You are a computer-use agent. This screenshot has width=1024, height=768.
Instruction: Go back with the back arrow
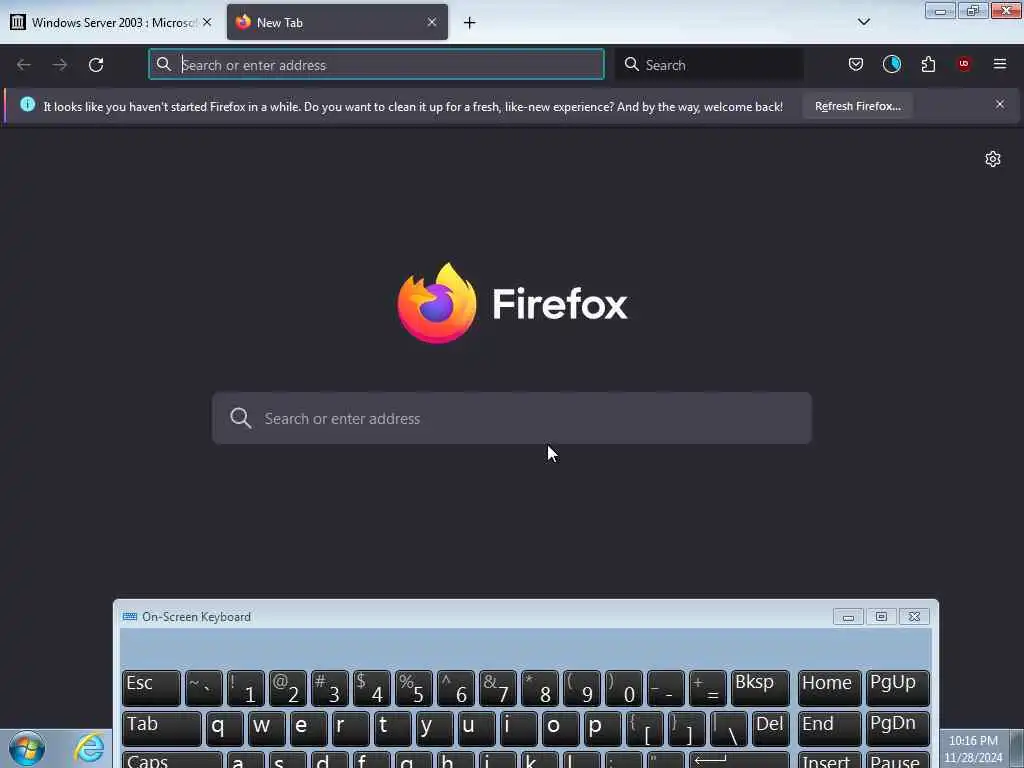pos(24,65)
